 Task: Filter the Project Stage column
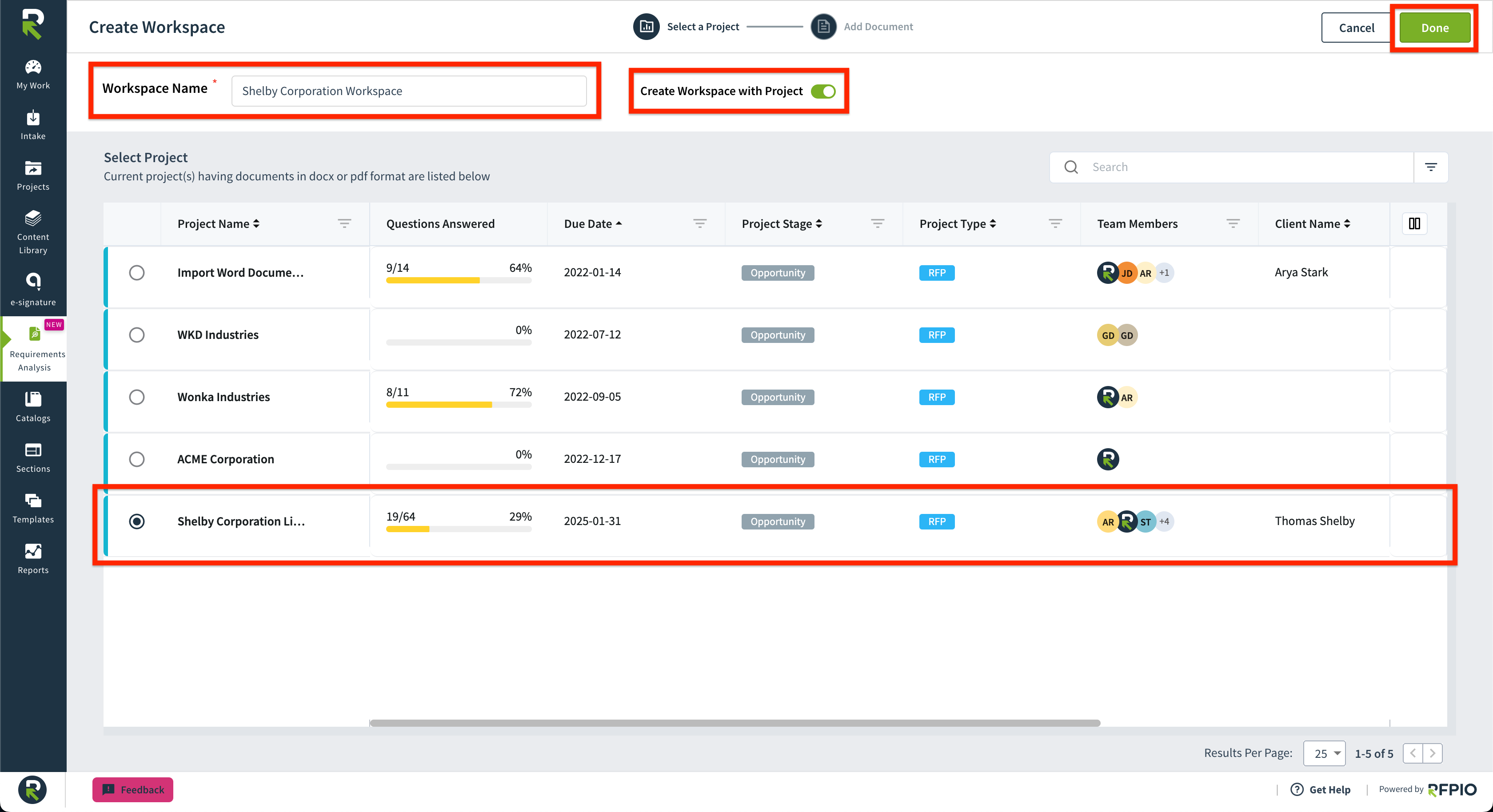click(878, 224)
